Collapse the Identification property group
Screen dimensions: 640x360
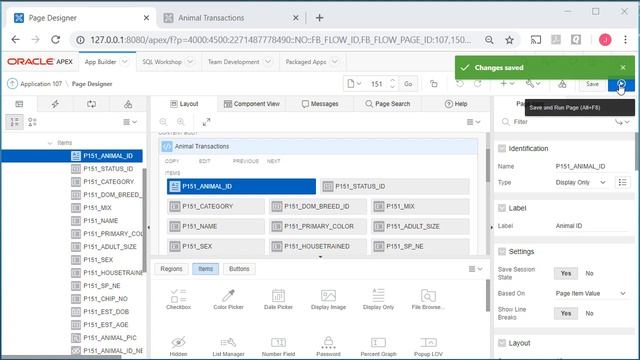[502, 149]
